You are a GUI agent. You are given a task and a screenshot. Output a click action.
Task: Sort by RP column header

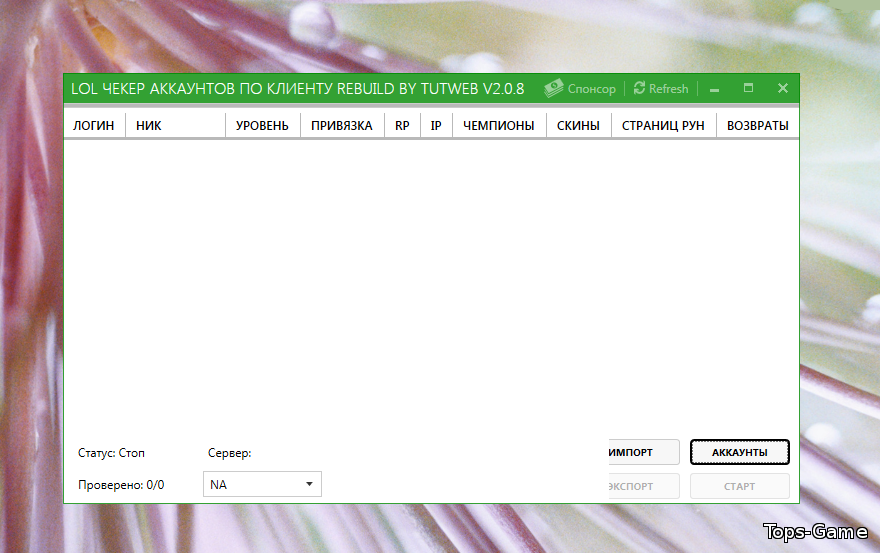click(x=402, y=126)
